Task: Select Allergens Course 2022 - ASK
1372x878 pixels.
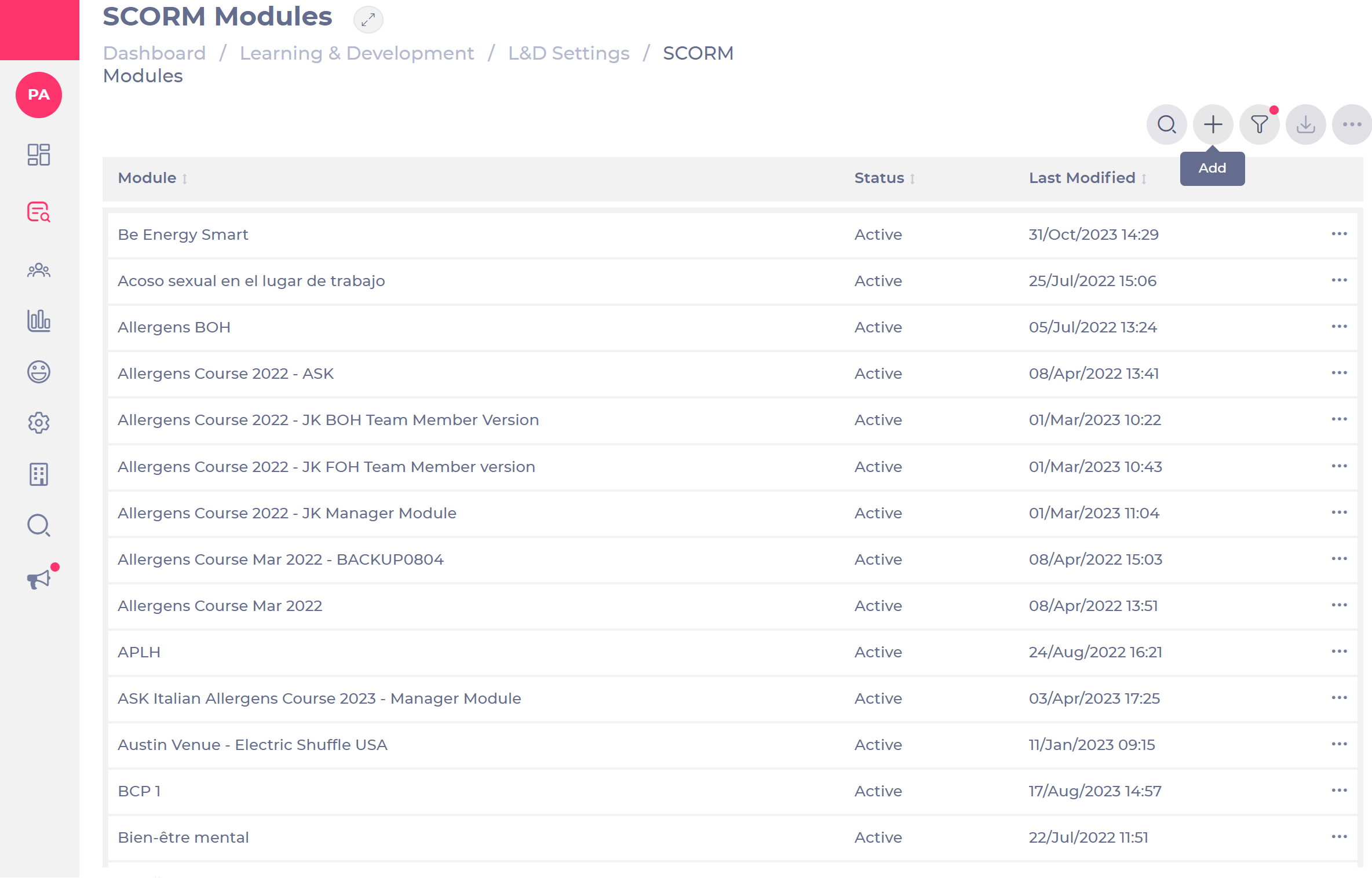Action: point(225,374)
